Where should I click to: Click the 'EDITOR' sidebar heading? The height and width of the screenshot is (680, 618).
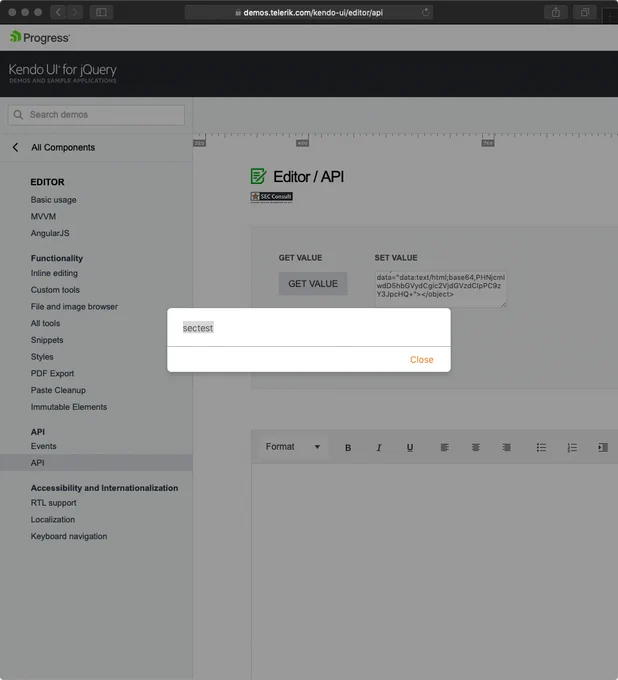47,182
